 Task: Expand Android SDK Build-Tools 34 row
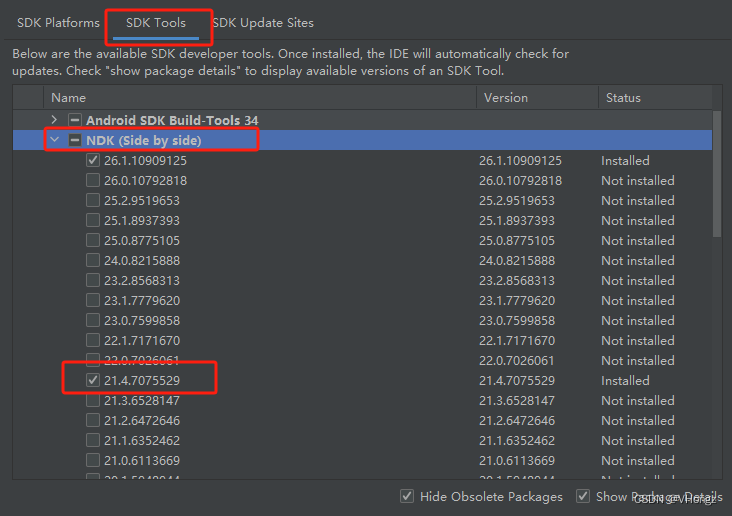pos(54,120)
